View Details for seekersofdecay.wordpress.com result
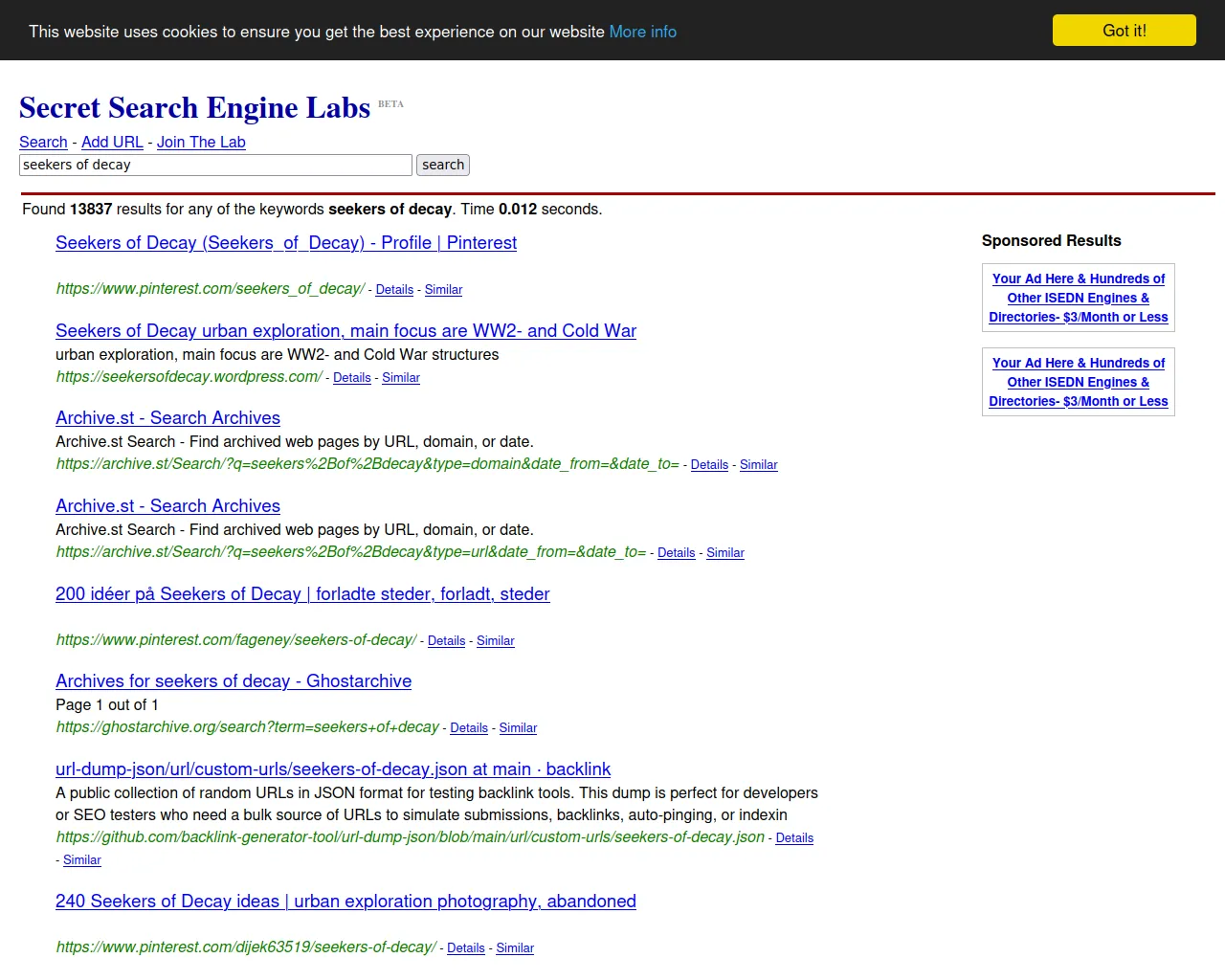 (x=351, y=378)
